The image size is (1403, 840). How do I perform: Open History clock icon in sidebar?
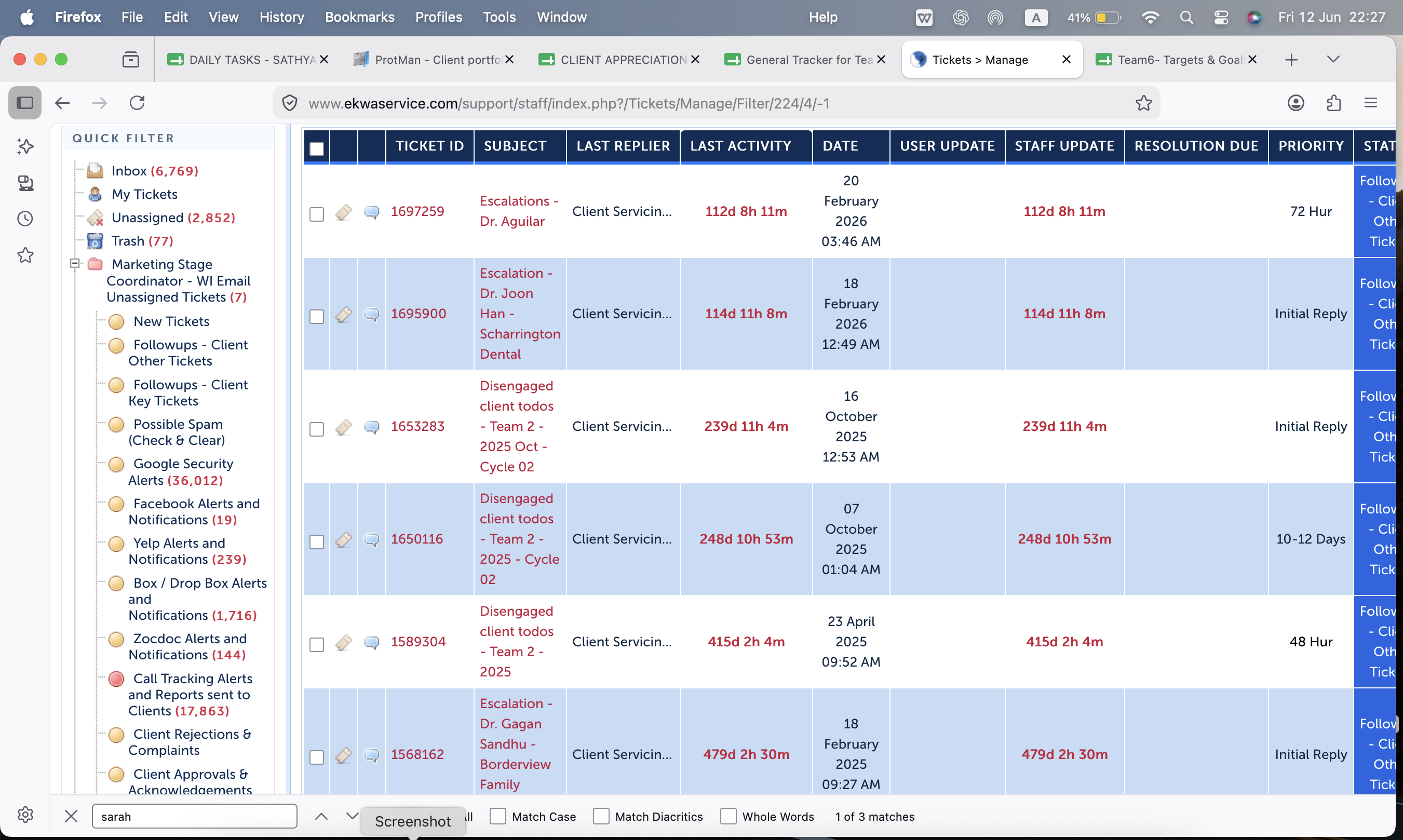coord(25,219)
